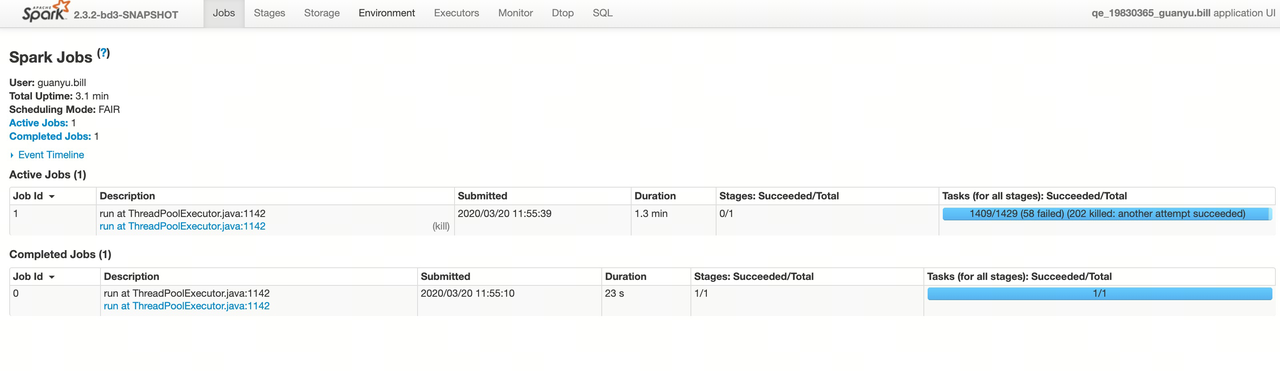This screenshot has height=371, width=1280.
Task: Go to the Environment tab
Action: click(387, 13)
